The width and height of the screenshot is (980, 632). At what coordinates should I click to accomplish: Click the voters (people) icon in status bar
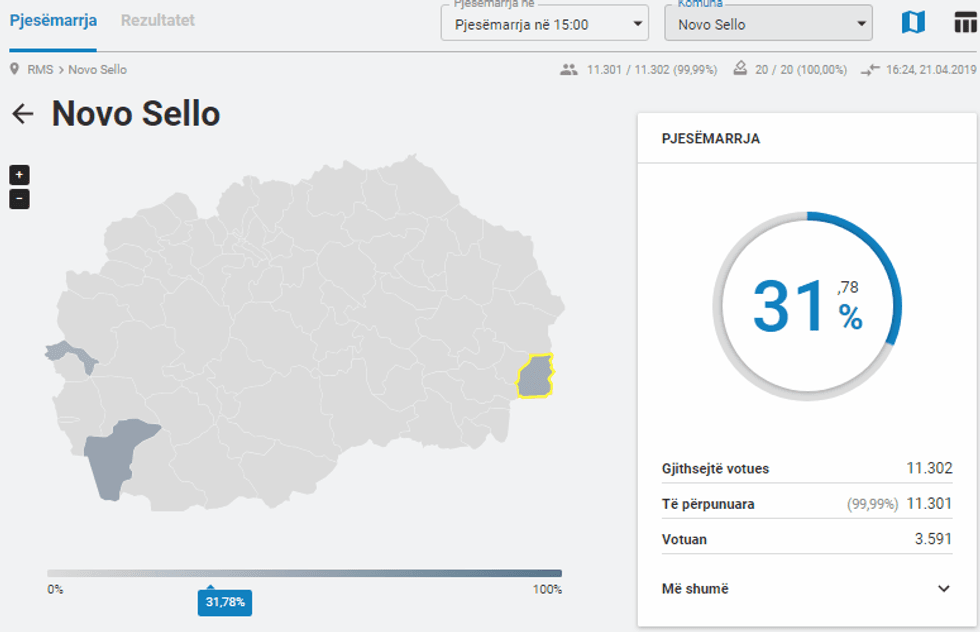point(568,69)
